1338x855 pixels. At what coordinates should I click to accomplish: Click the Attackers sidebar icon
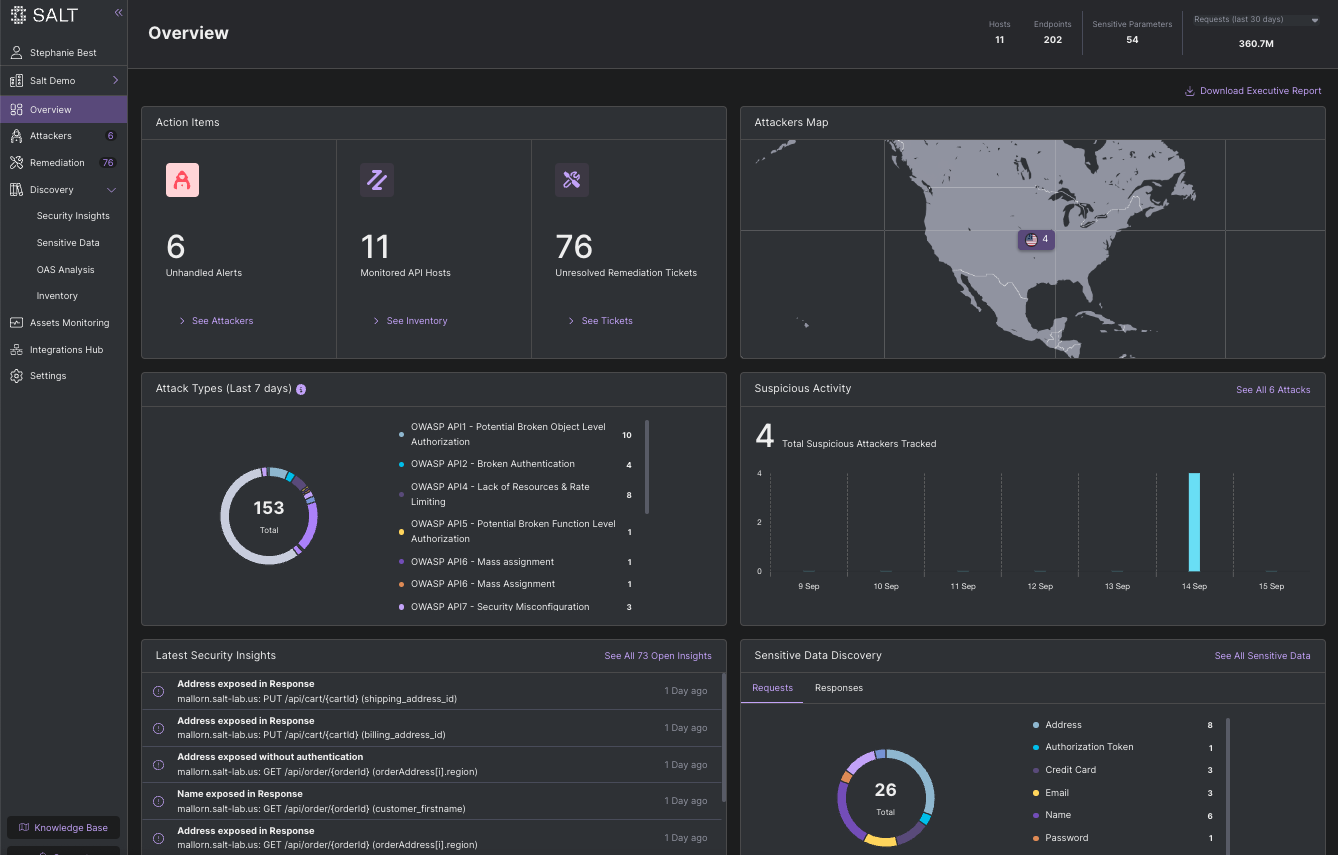tap(17, 136)
